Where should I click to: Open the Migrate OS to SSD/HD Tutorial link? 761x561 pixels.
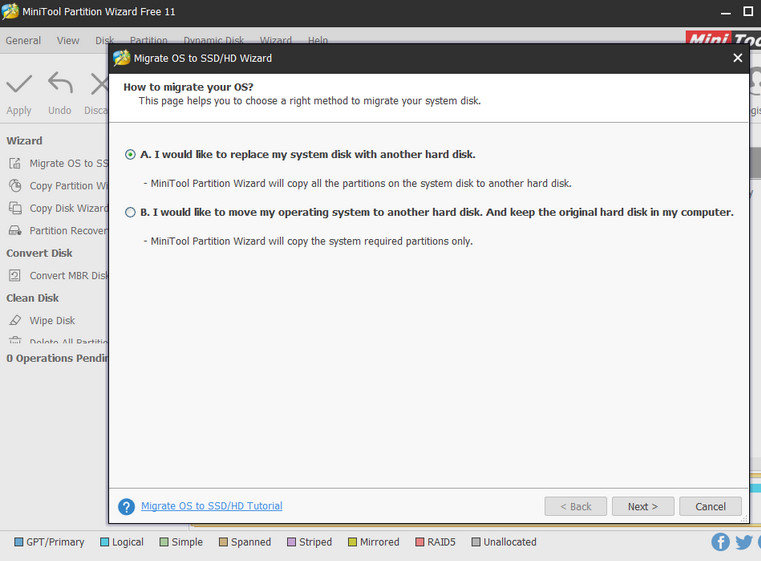(x=212, y=506)
